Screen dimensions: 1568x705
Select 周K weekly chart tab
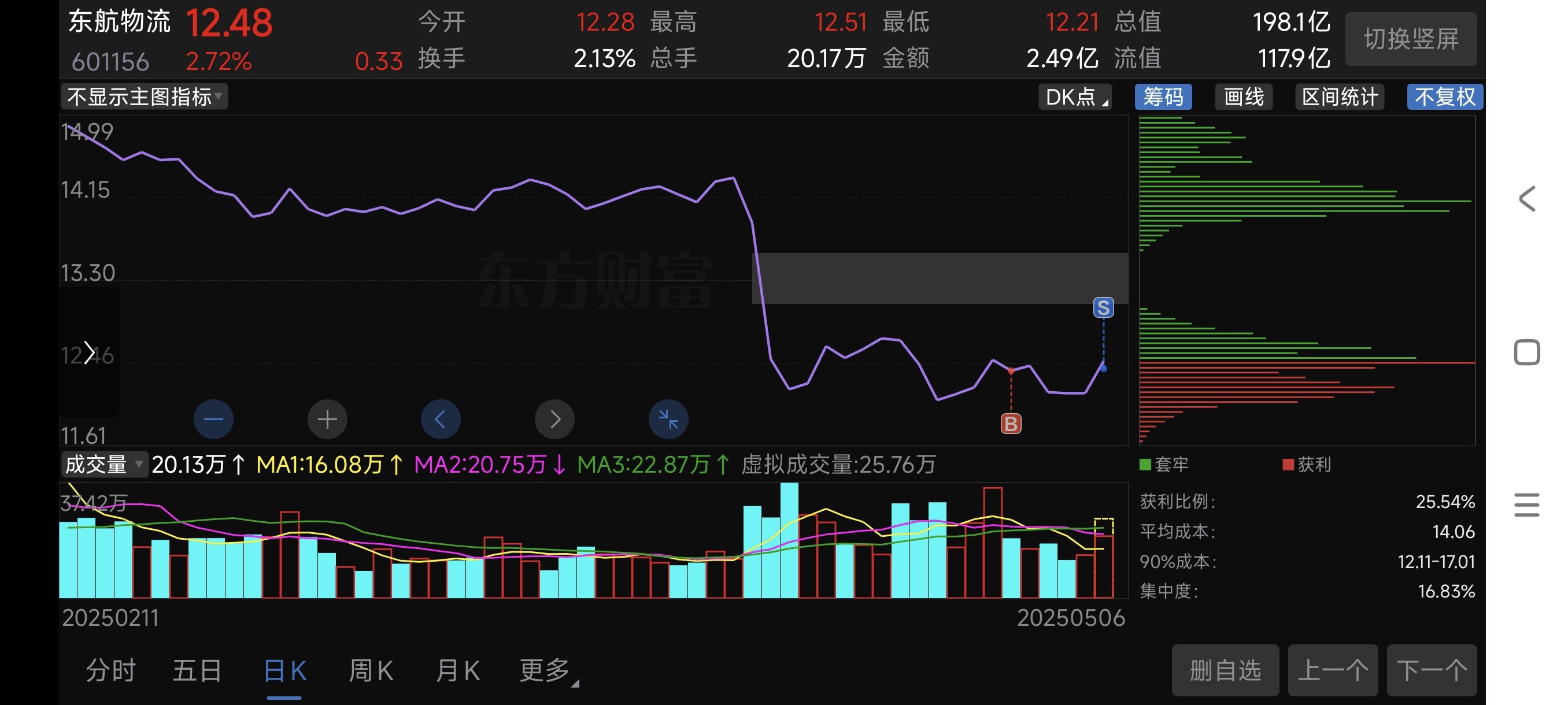[x=371, y=671]
